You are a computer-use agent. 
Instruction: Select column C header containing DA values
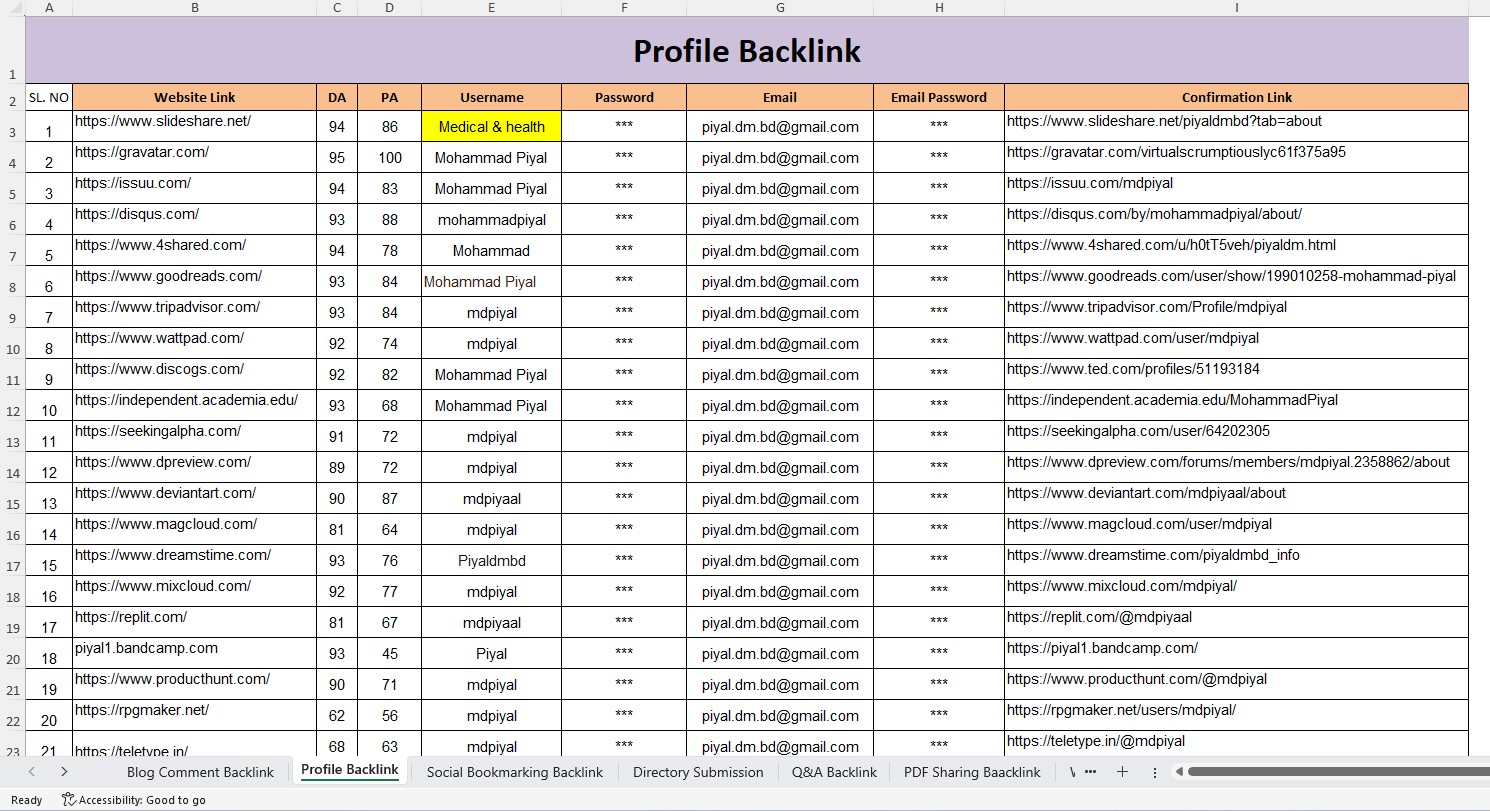tap(336, 8)
